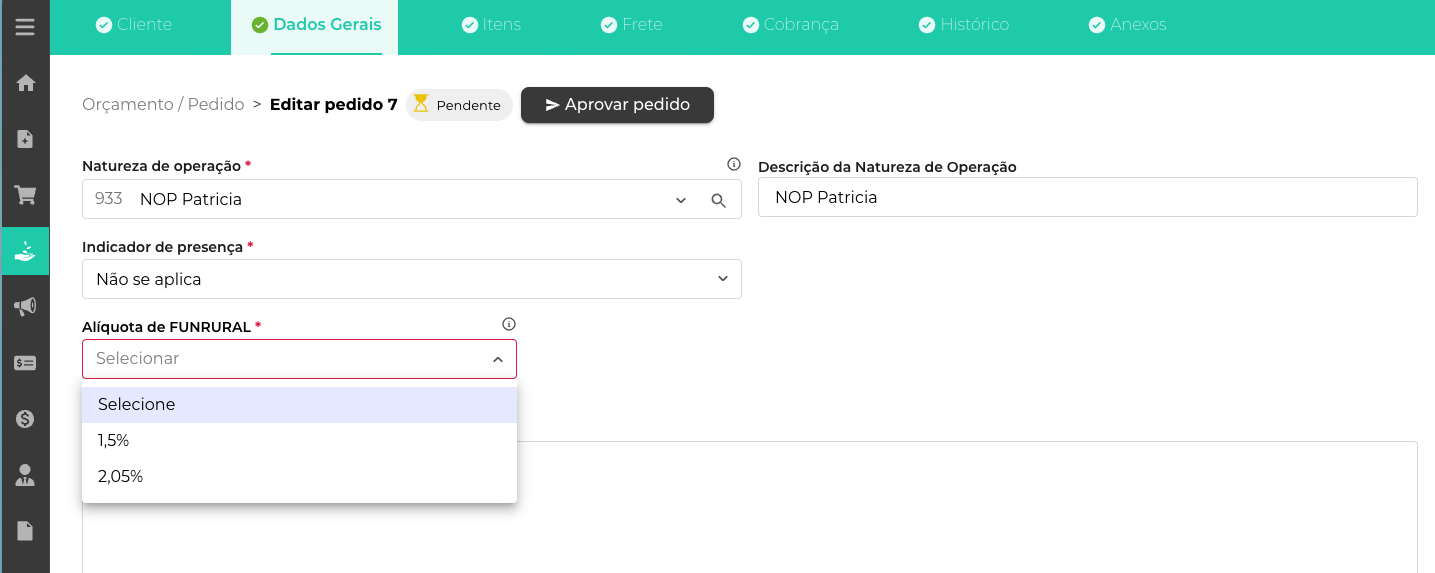
Task: Click the info icon above Natureza de operação
Action: [x=733, y=164]
